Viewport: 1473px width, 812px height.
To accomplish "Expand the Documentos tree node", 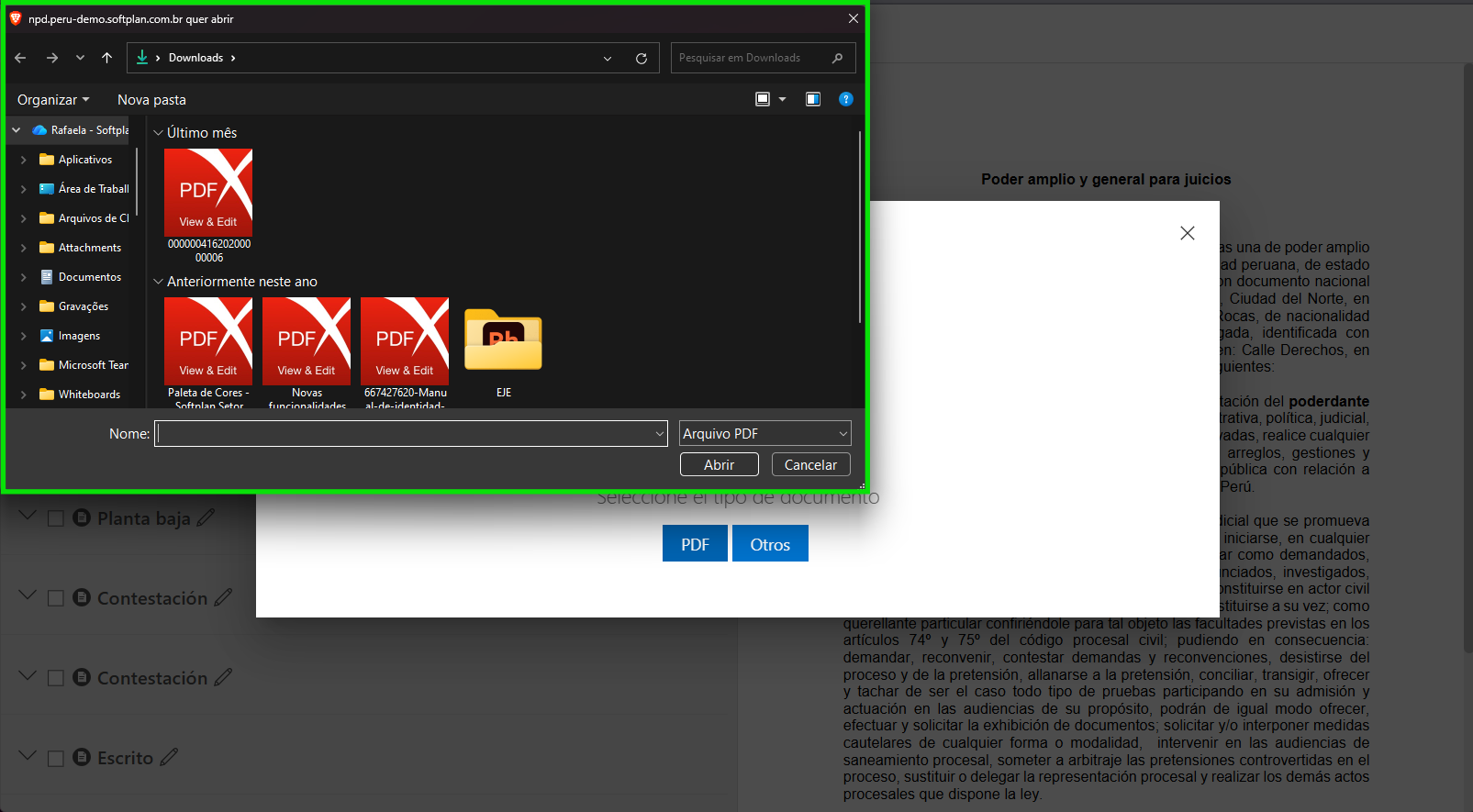I will click(x=23, y=277).
